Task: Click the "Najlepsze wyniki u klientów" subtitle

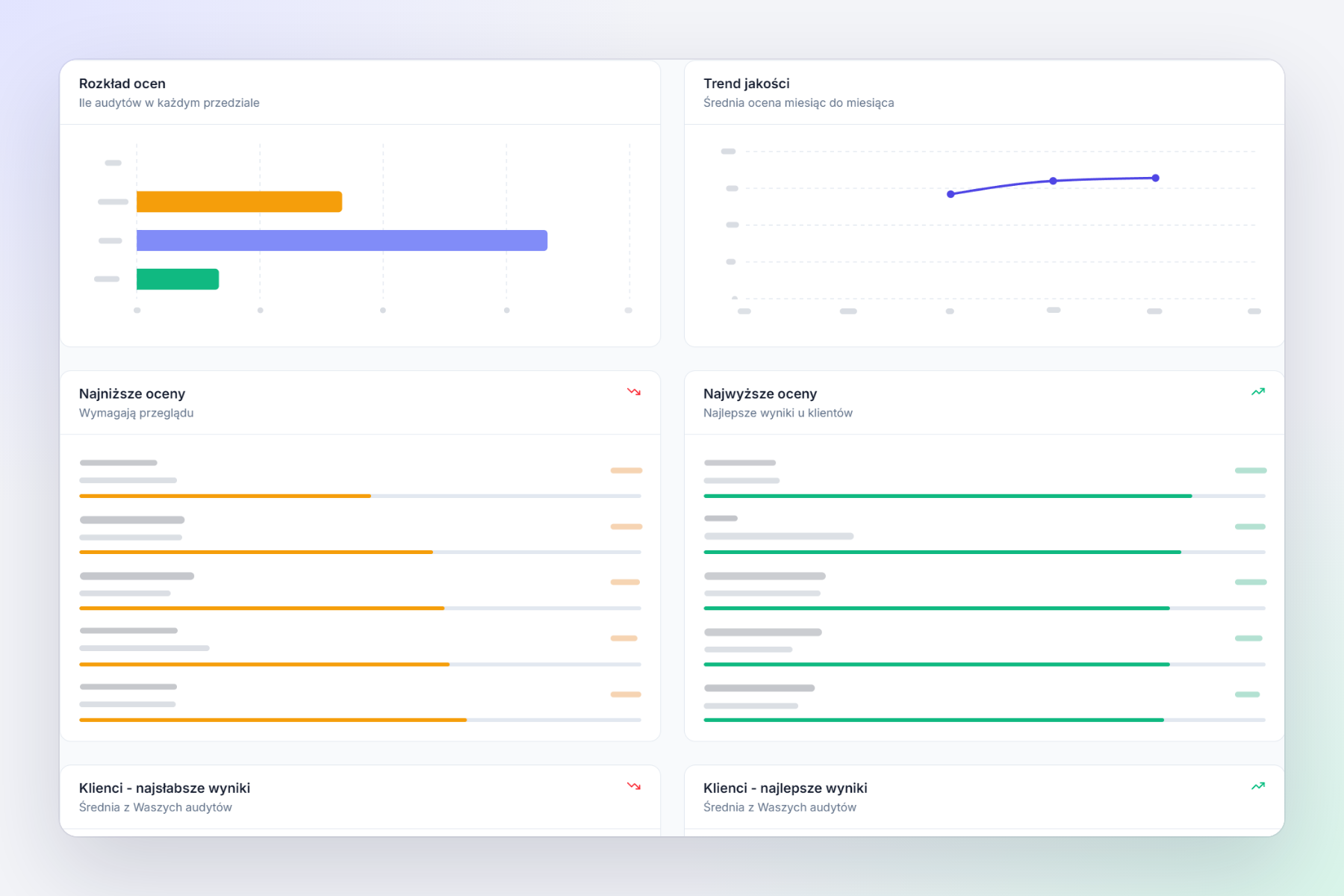Action: 778,413
